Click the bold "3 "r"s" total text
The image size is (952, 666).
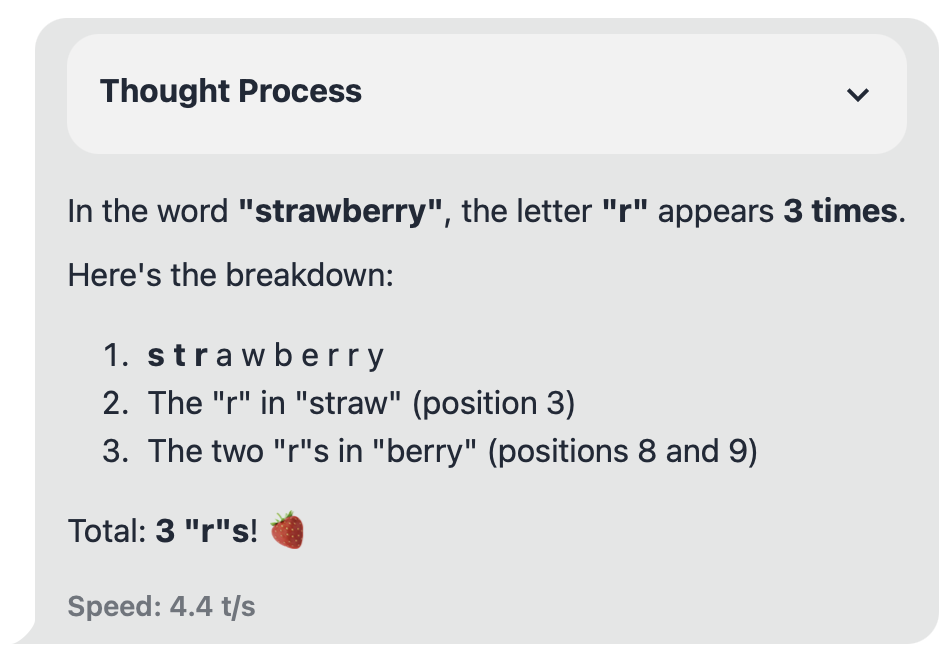point(206,531)
